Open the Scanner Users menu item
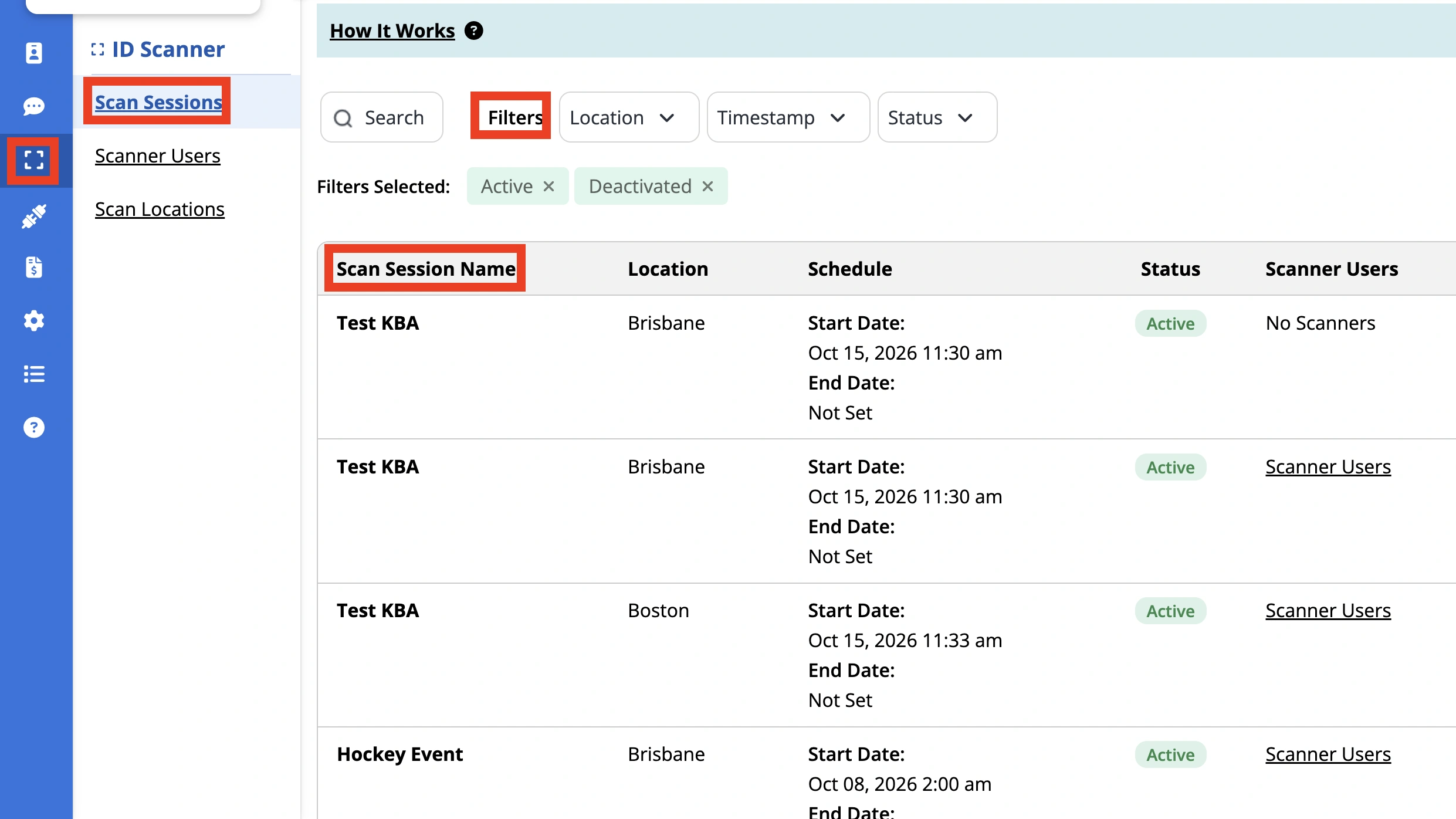The width and height of the screenshot is (1456, 819). coord(158,156)
